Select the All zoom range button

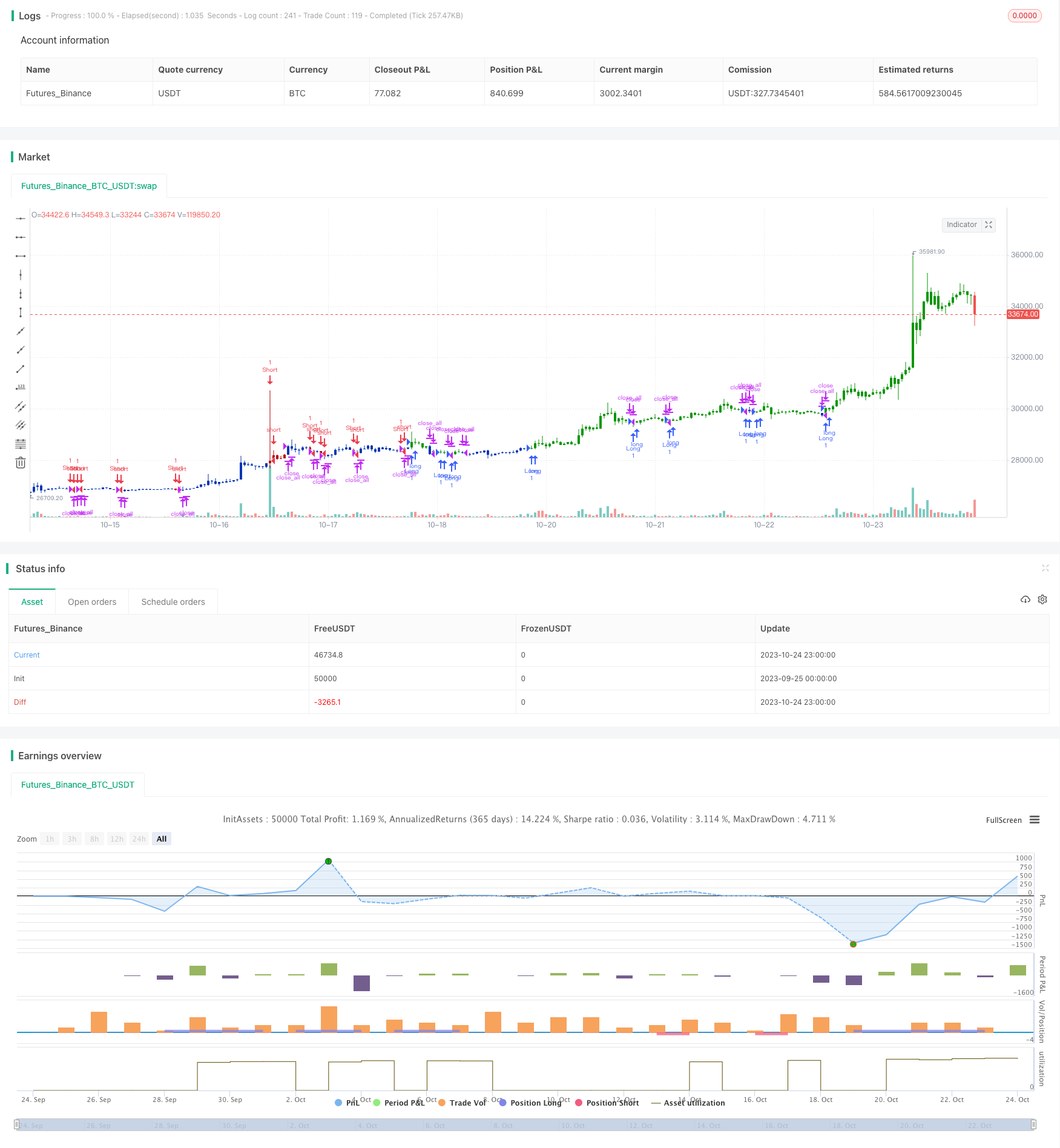pos(162,839)
